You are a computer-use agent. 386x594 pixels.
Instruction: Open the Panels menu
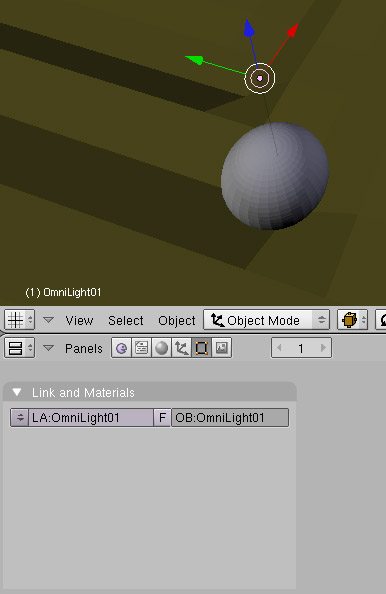[84, 349]
